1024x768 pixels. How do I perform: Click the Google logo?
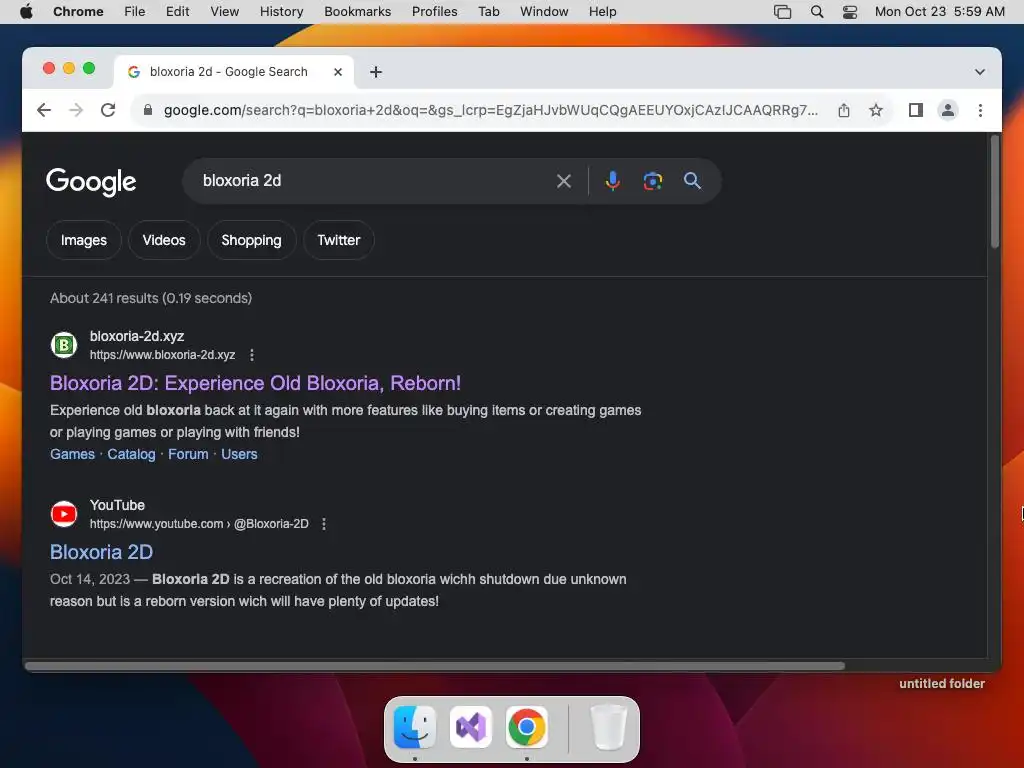(x=91, y=182)
